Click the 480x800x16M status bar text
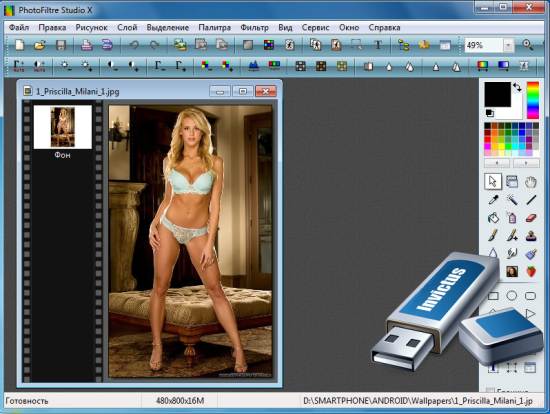 [x=180, y=401]
